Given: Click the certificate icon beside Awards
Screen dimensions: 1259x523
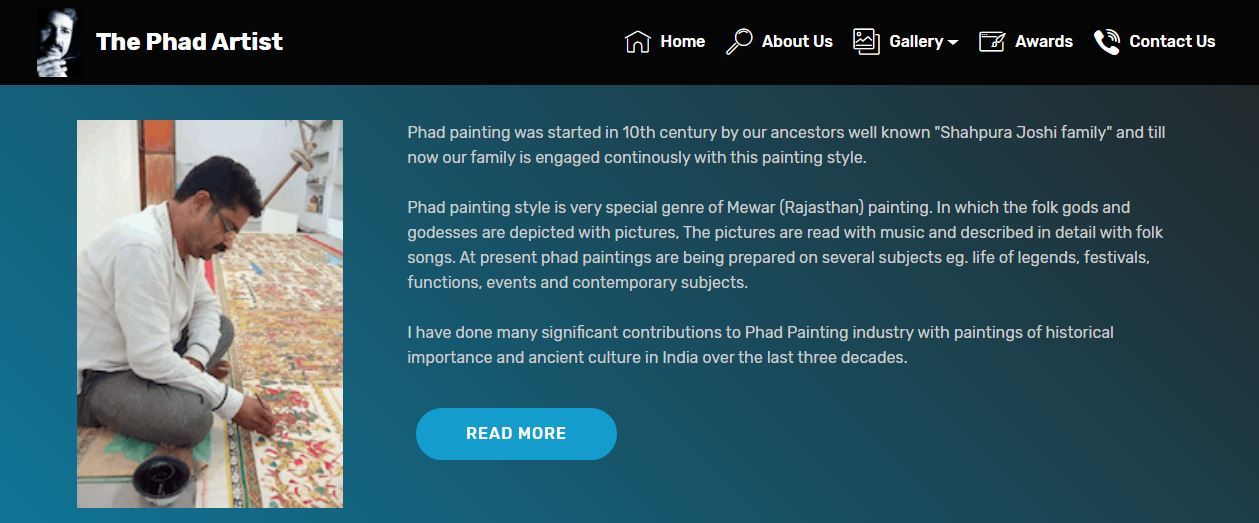Looking at the screenshot, I should [x=991, y=42].
